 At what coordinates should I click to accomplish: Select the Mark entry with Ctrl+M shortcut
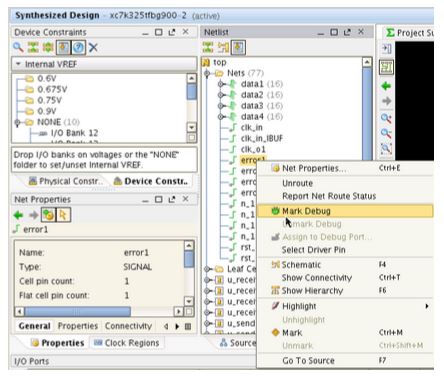click(345, 333)
